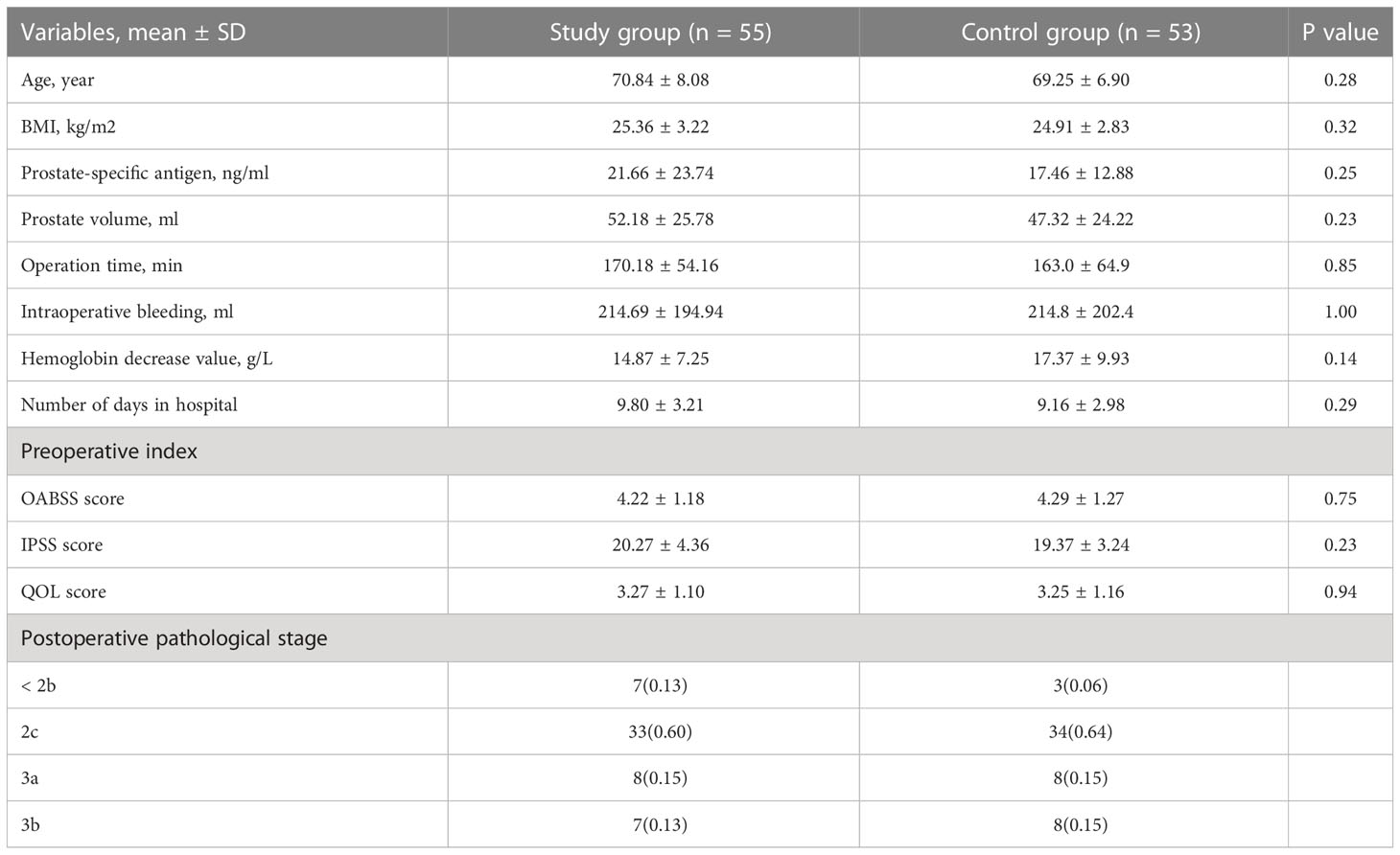The width and height of the screenshot is (1400, 855).
Task: Select the 'Control group (n = 53)' column header
Action: point(1081,33)
